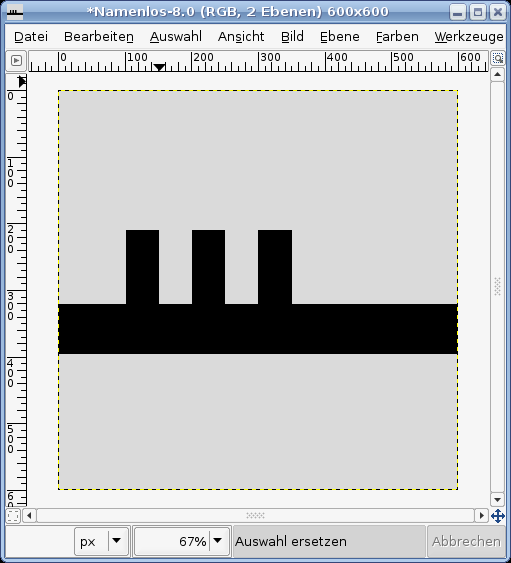
Task: Click the horizontal scrollbar track
Action: point(255,516)
